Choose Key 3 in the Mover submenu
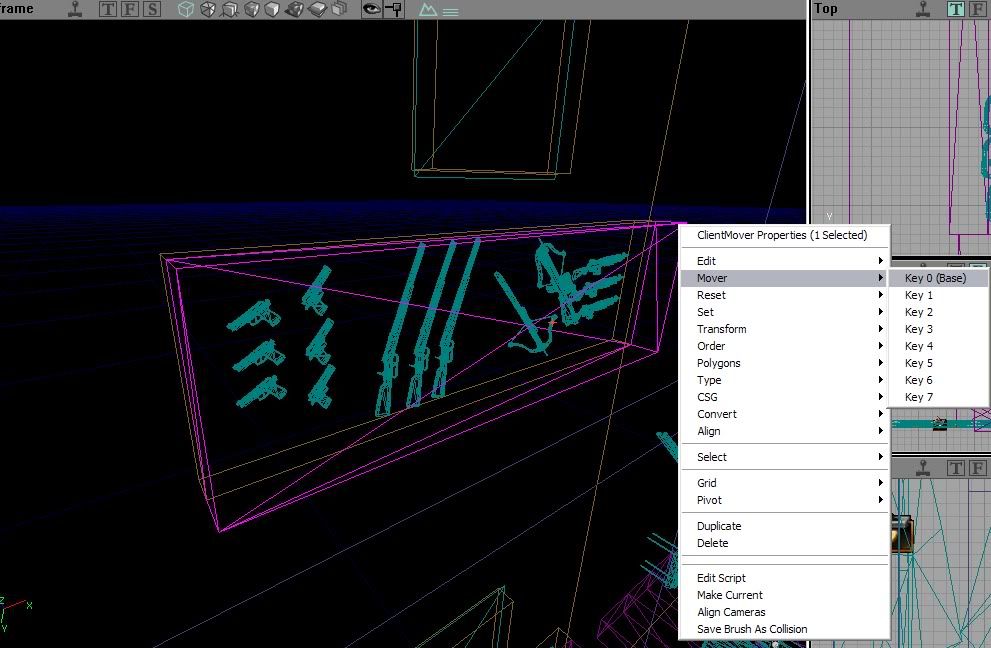 pos(919,329)
